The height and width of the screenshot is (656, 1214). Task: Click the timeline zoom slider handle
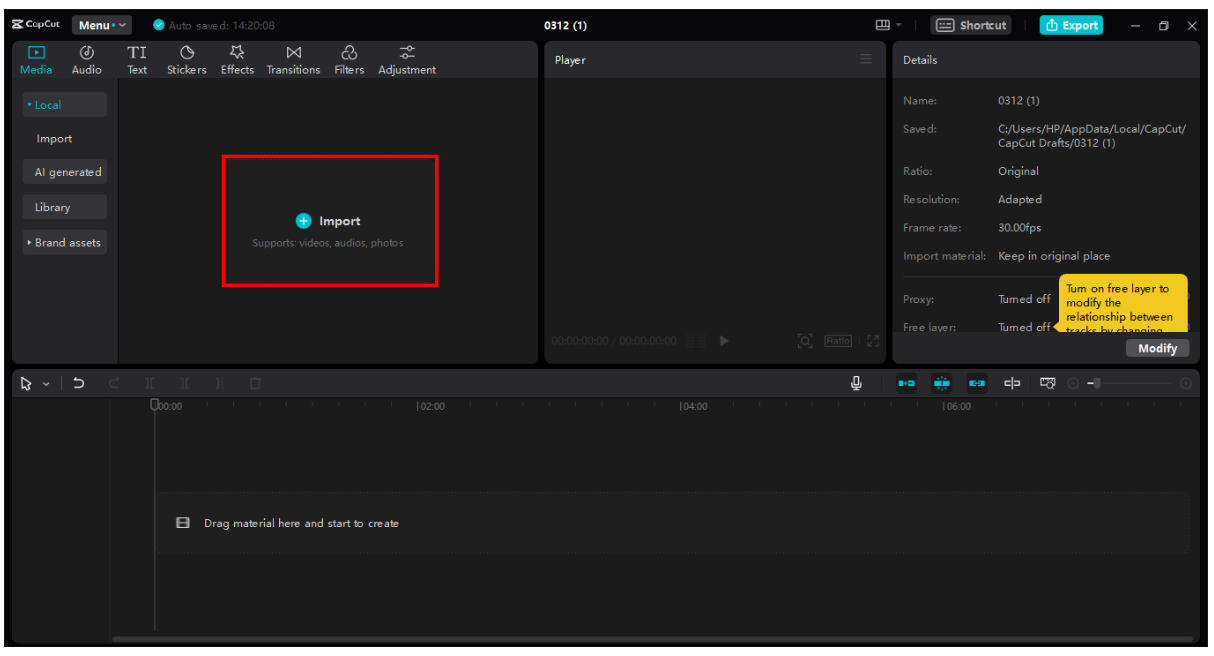pos(1097,383)
